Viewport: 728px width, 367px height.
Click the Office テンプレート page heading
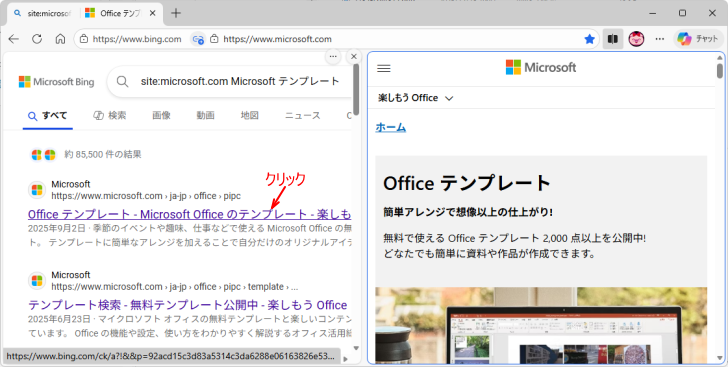click(467, 183)
